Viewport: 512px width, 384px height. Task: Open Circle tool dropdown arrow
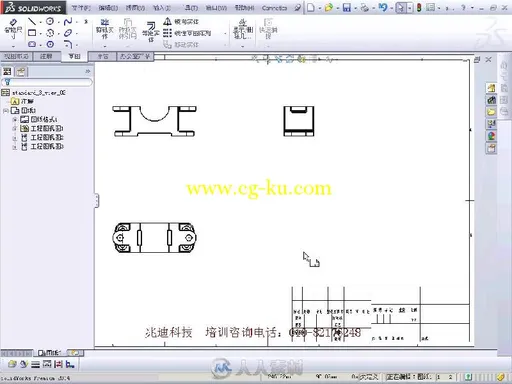[58, 22]
